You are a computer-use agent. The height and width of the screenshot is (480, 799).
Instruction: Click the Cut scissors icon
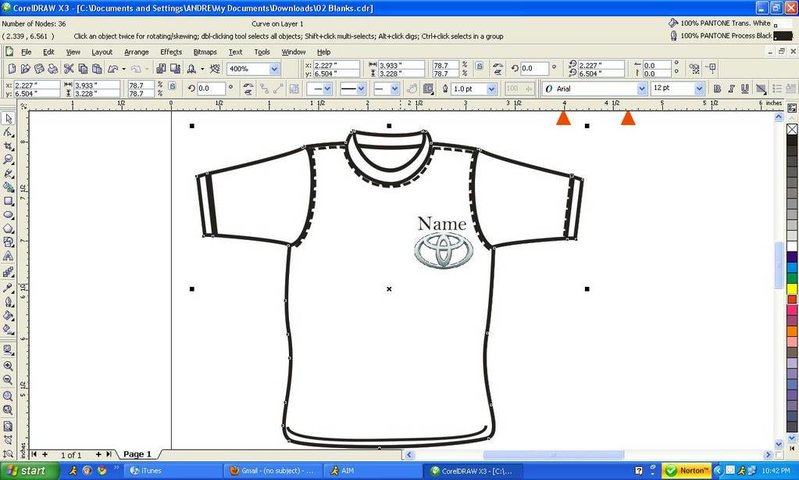tap(69, 68)
